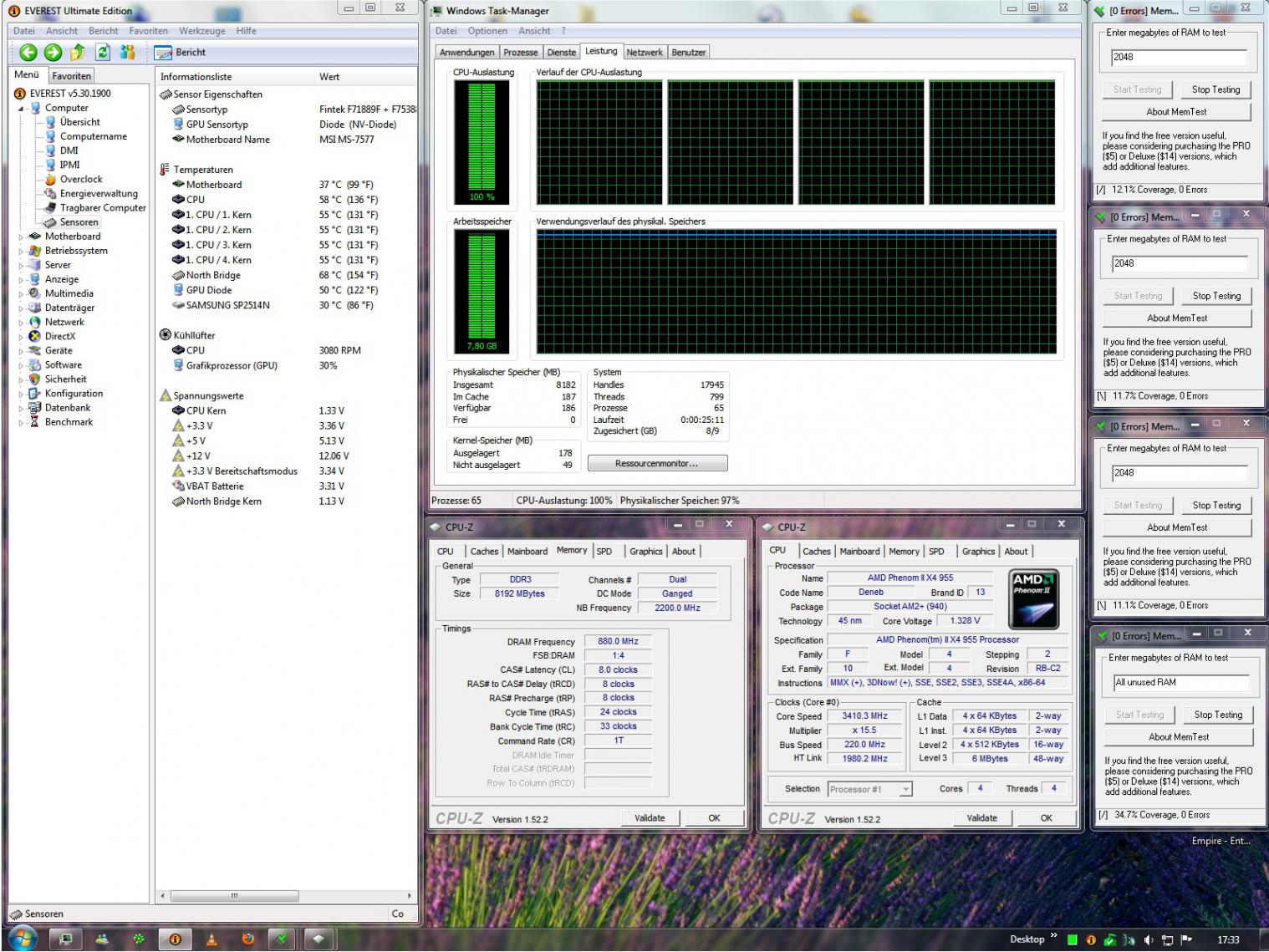The image size is (1269, 952).
Task: Select the Sensoren tree entry
Action: click(79, 222)
